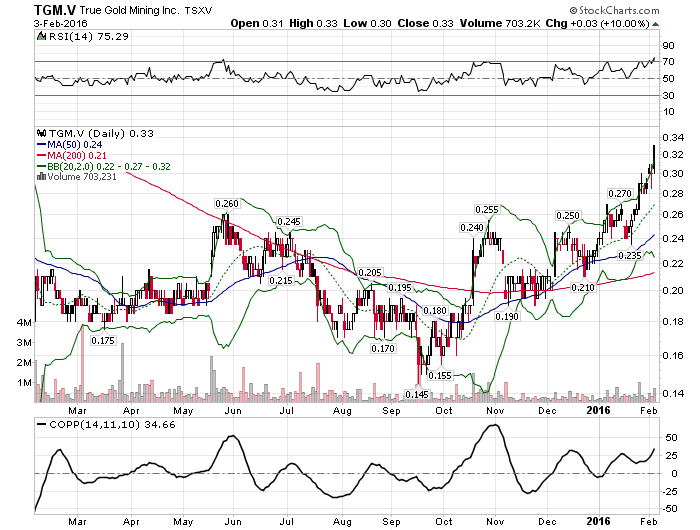Click the RSI mountain icon beside RSI(14)
Screen dimensions: 700x530
(41, 36)
